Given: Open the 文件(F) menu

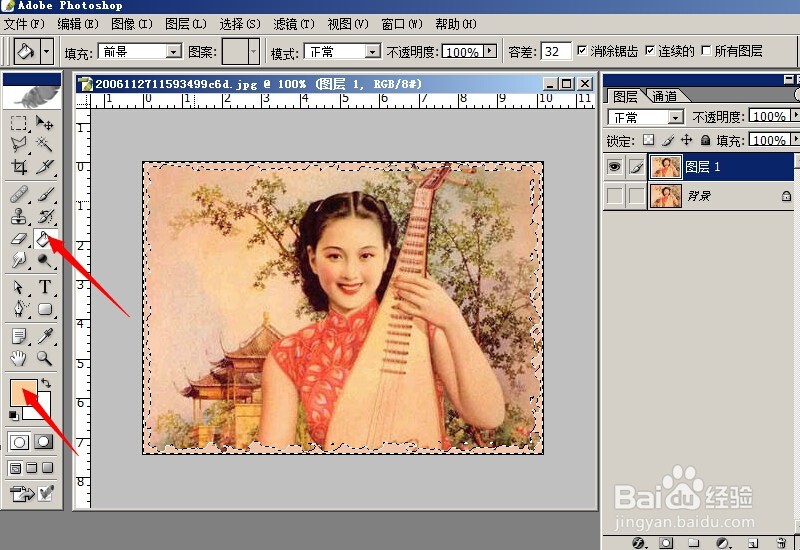Looking at the screenshot, I should tap(24, 23).
